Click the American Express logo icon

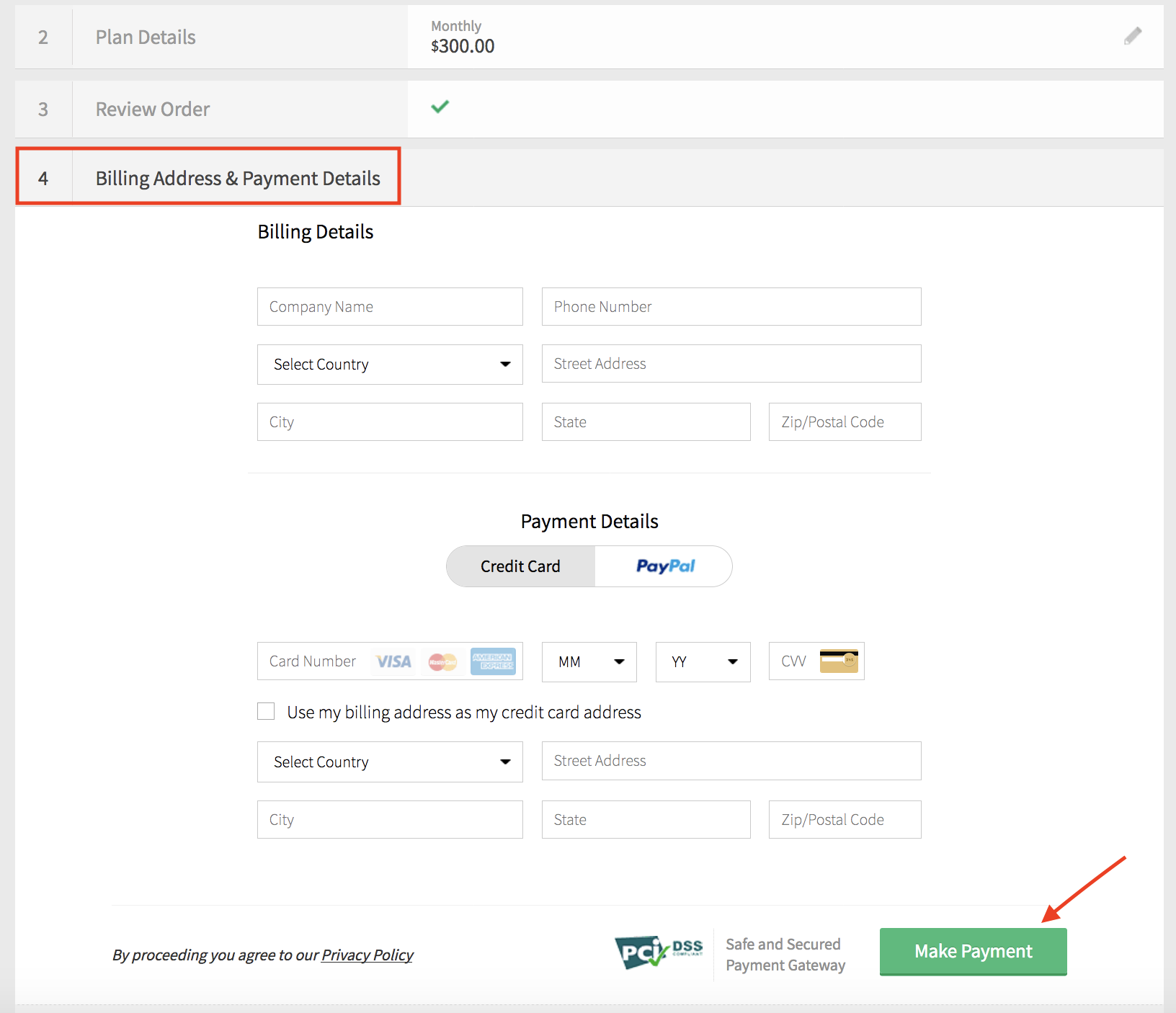[493, 661]
